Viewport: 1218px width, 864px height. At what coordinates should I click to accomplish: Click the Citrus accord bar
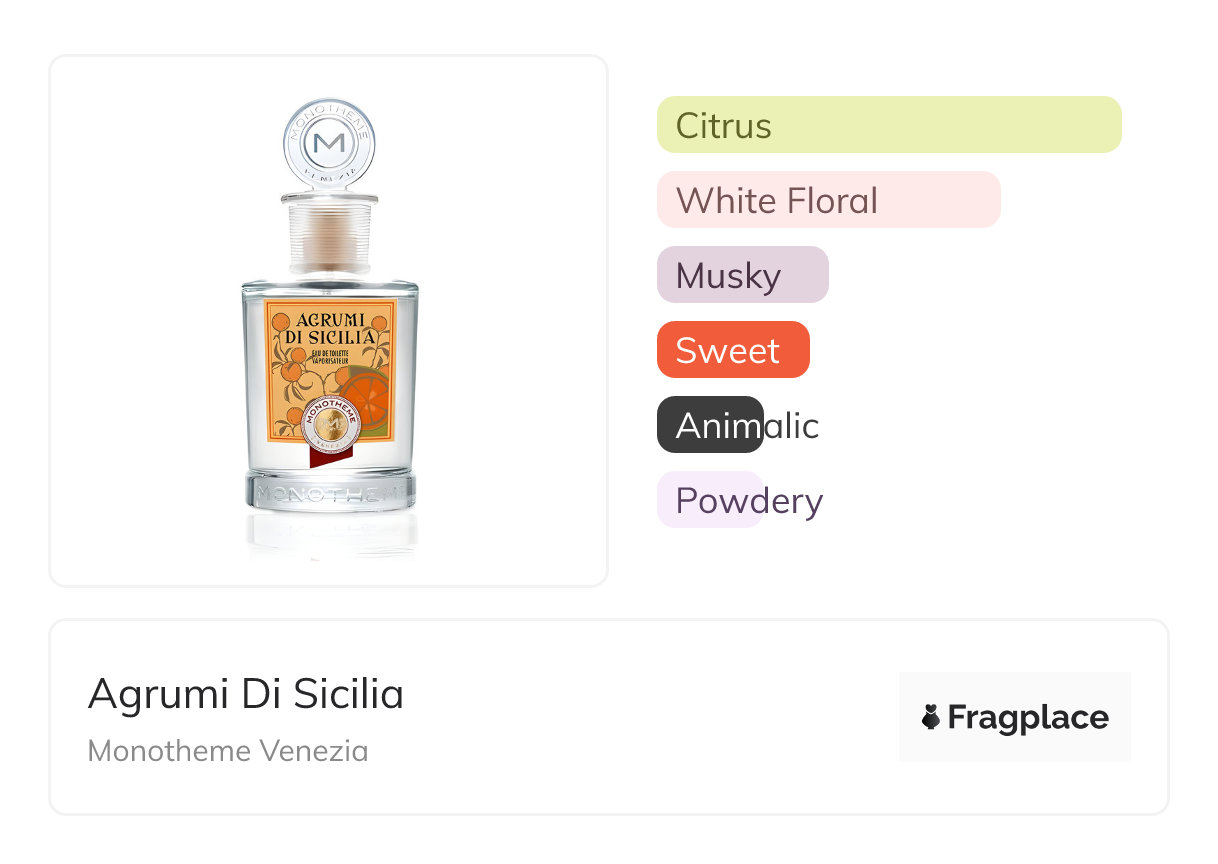click(x=888, y=125)
